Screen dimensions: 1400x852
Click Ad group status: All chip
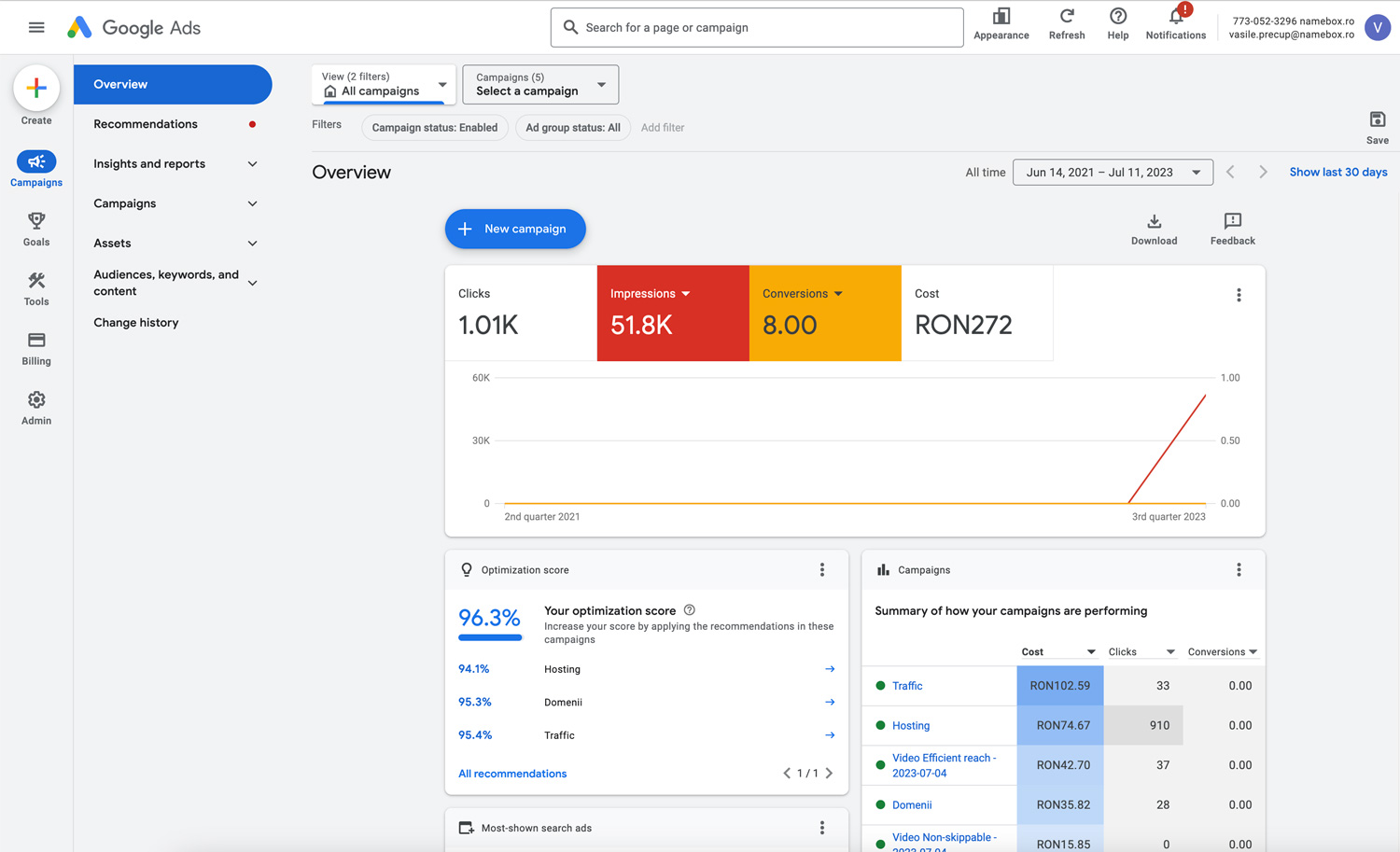coord(573,128)
